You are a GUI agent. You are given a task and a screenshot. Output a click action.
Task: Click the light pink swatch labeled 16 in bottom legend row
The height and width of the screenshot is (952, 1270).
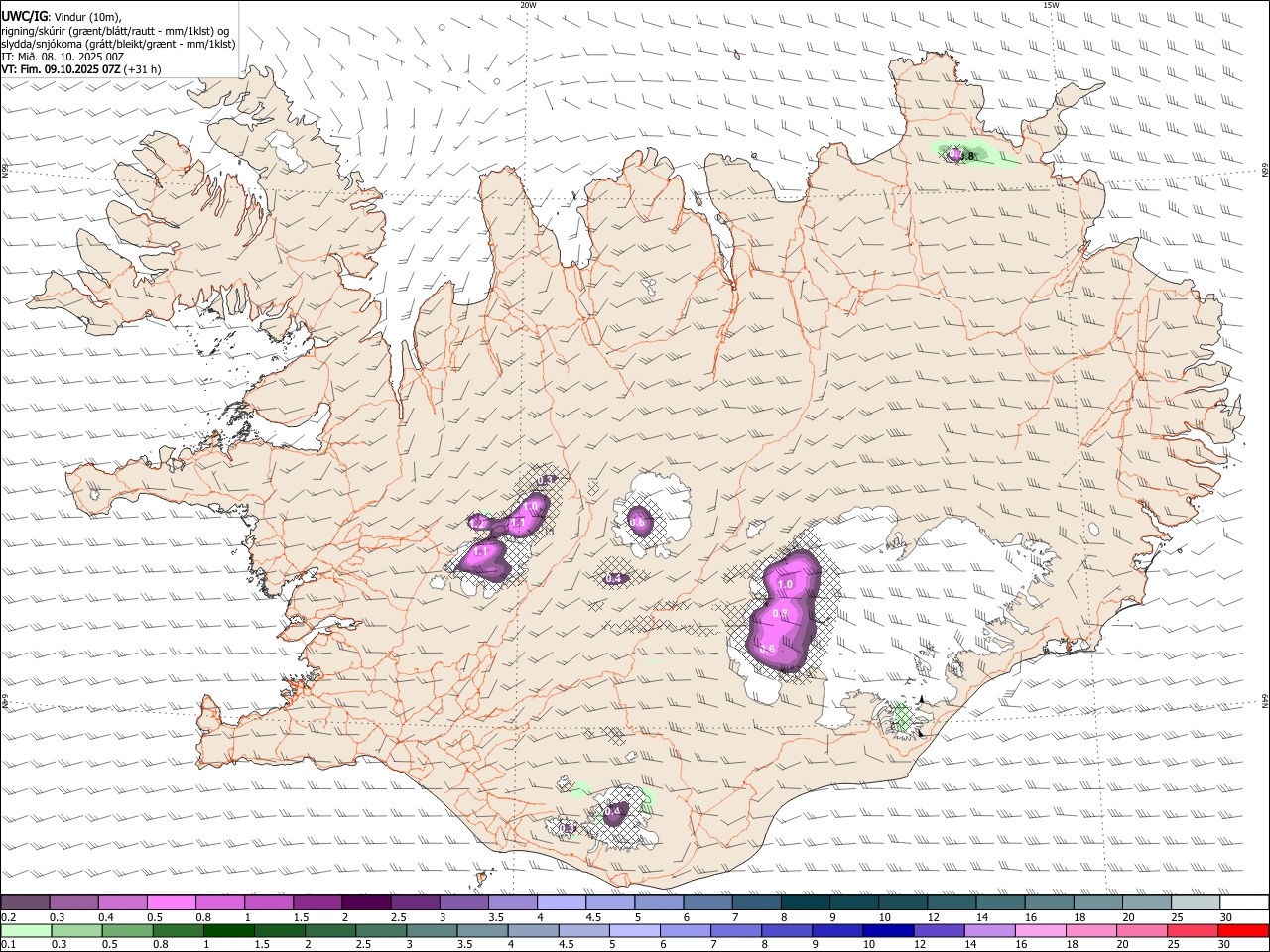point(1041,930)
